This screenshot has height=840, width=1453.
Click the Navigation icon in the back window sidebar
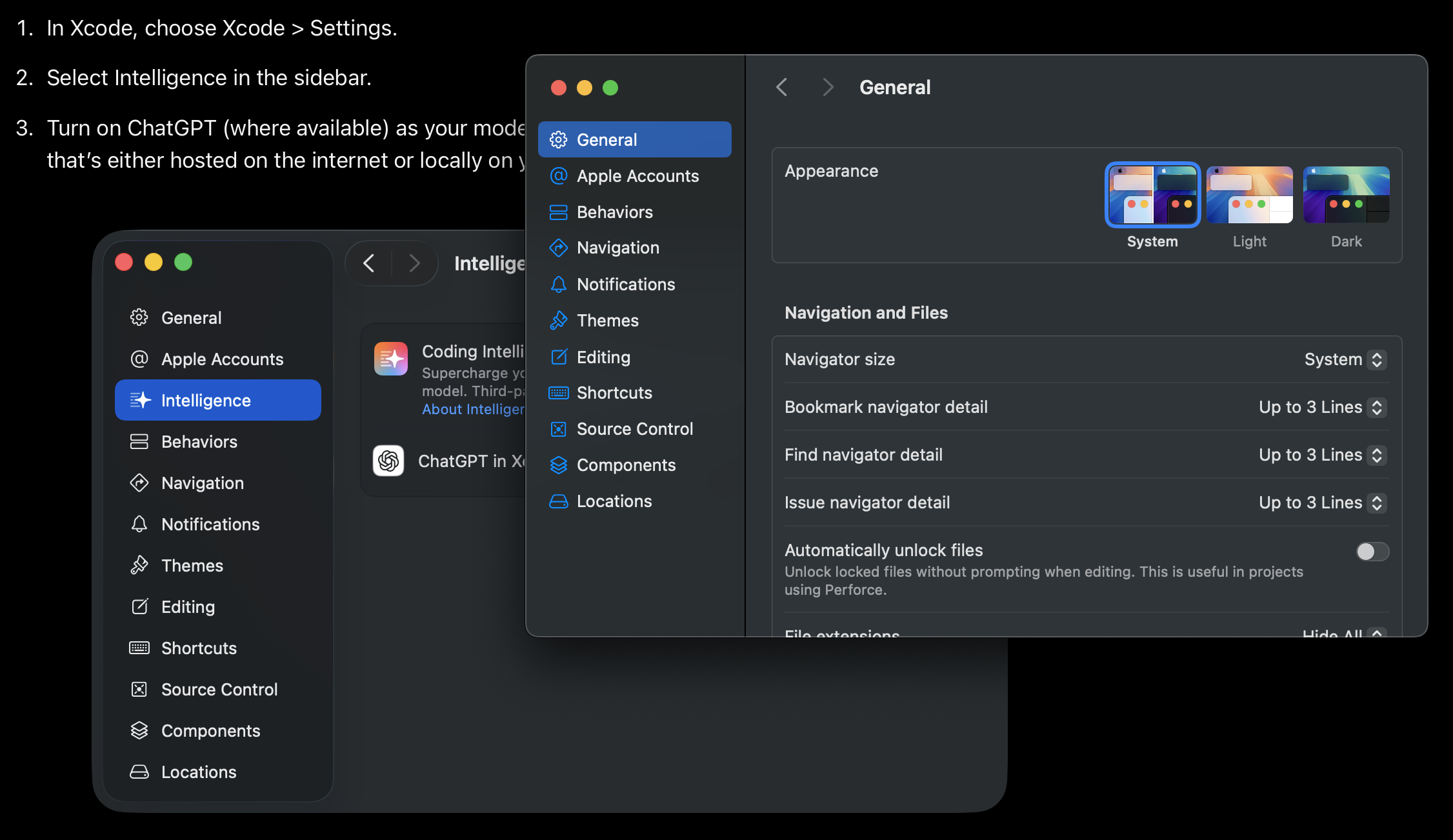coord(139,483)
